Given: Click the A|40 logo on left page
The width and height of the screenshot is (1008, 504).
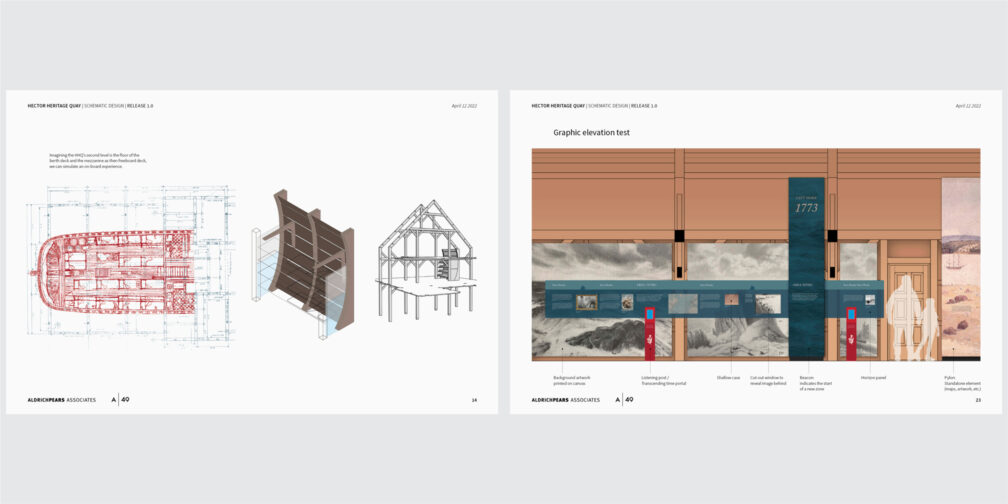Looking at the screenshot, I should tap(120, 399).
